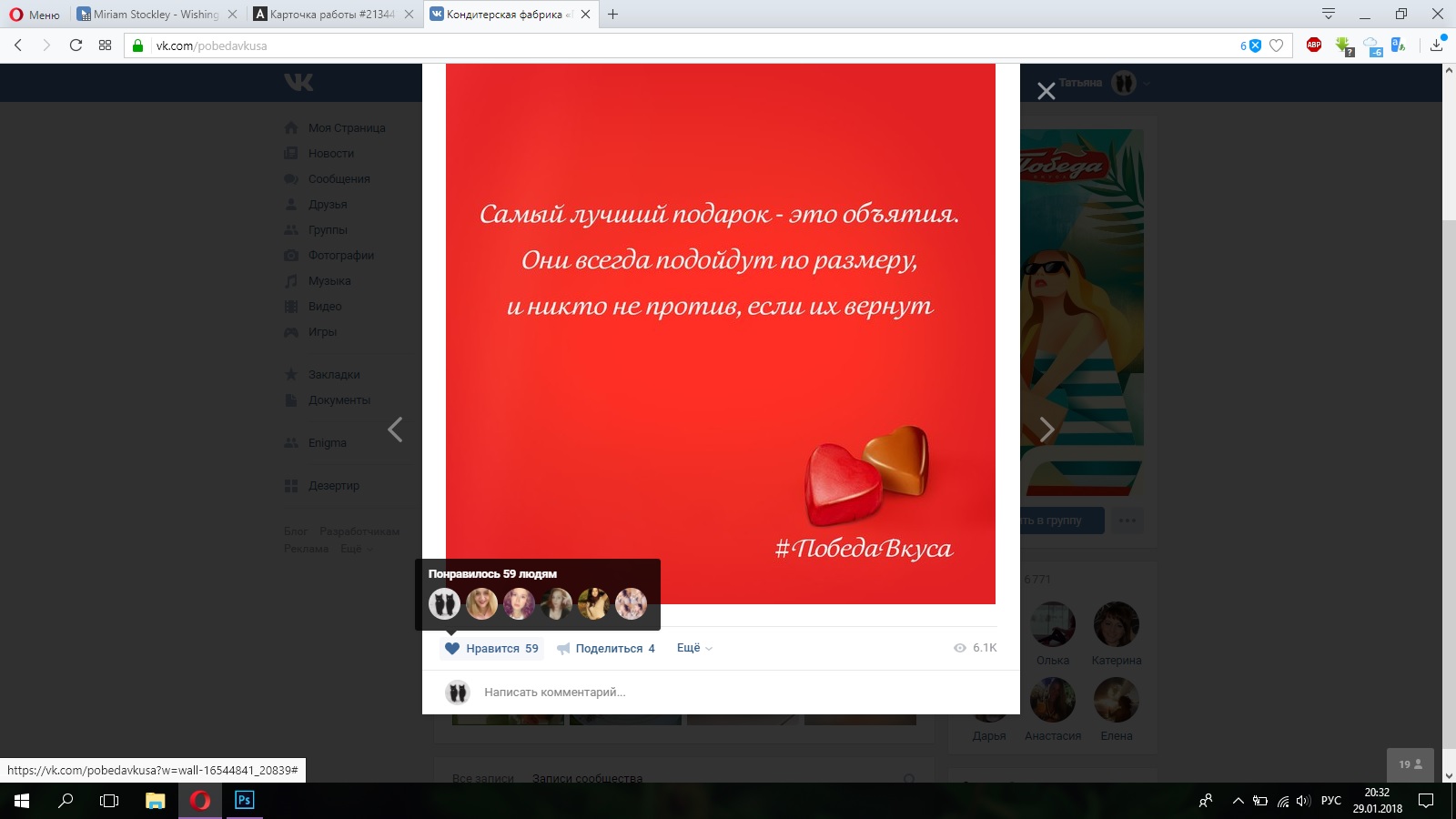Close the Кондитерская фабрика tab
The height and width of the screenshot is (819, 1456).
585,15
